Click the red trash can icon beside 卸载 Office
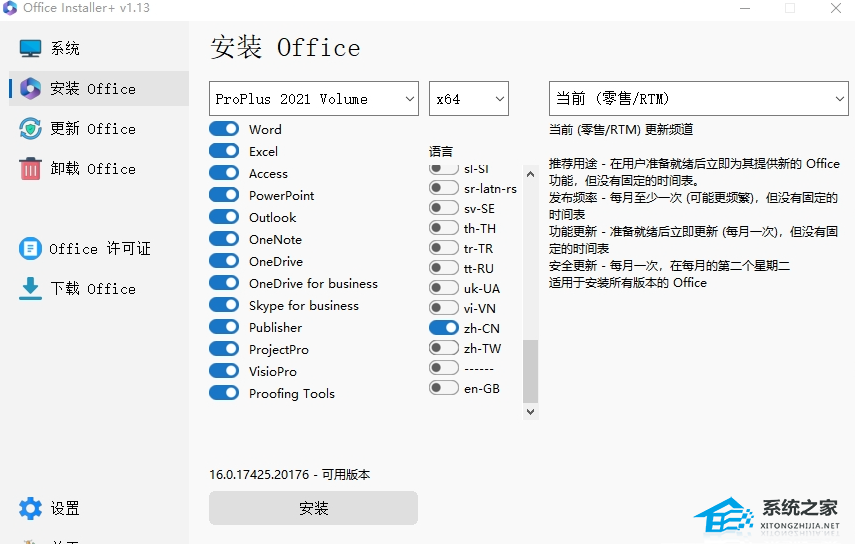This screenshot has height=544, width=855. click(30, 168)
